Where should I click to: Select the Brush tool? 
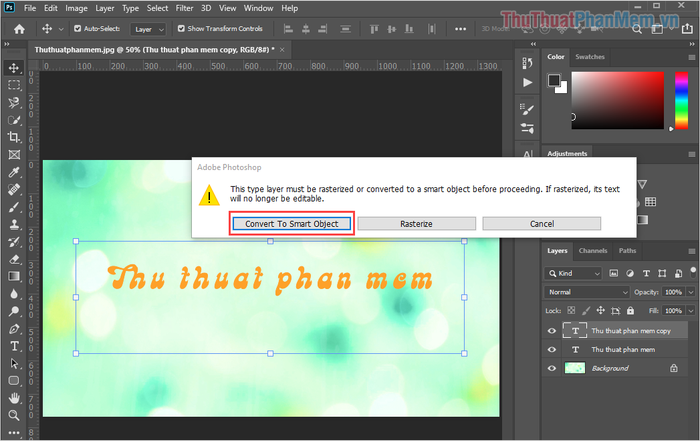tap(14, 207)
